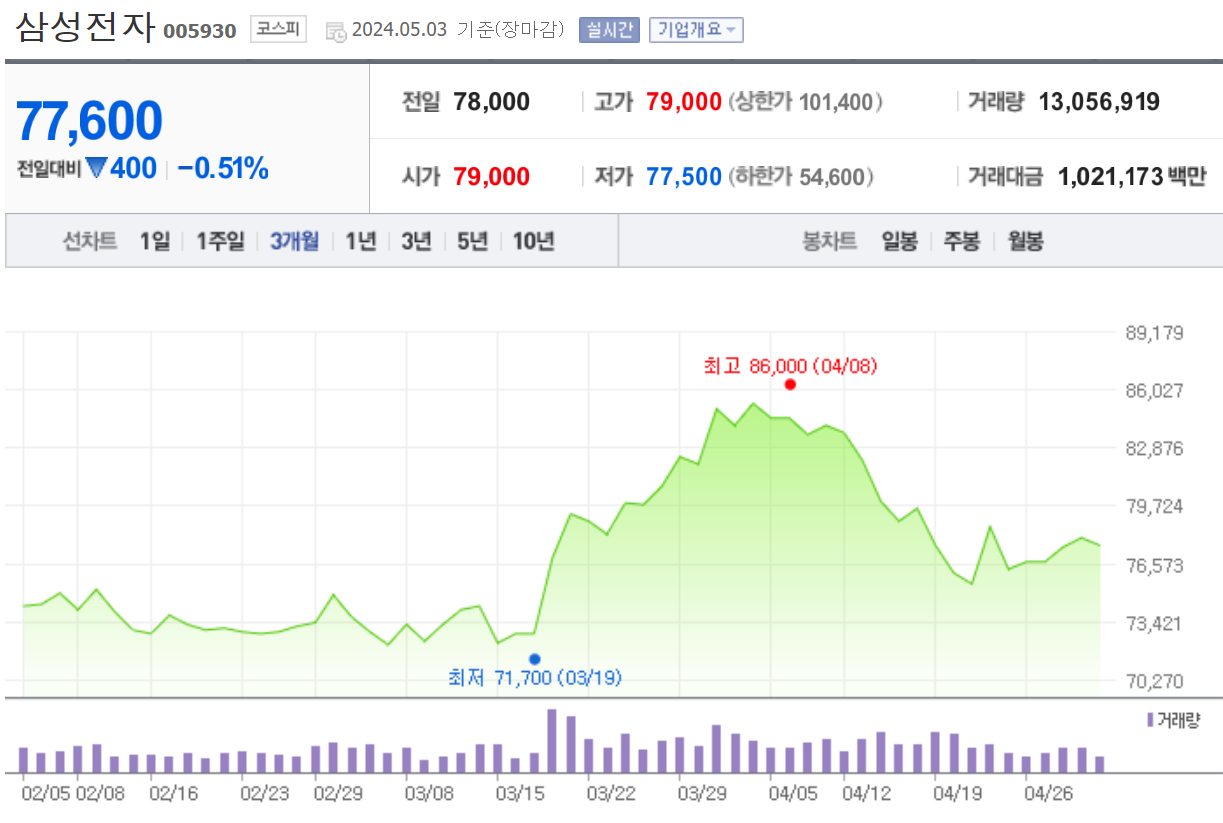Open the 기업개요 dropdown

696,30
